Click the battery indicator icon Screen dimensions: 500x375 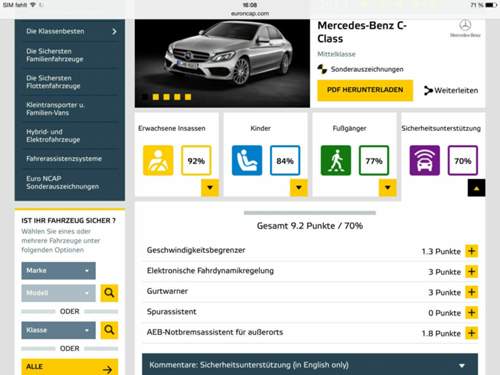(491, 5)
